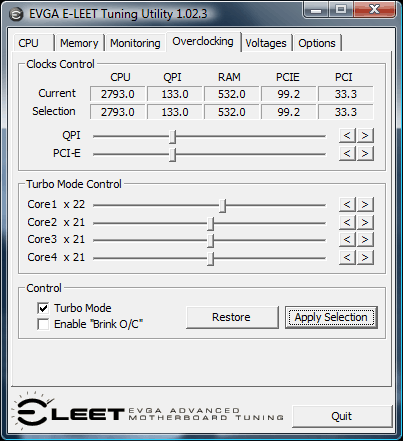Increase QPI with right arrow button
This screenshot has width=403, height=441.
click(x=365, y=136)
